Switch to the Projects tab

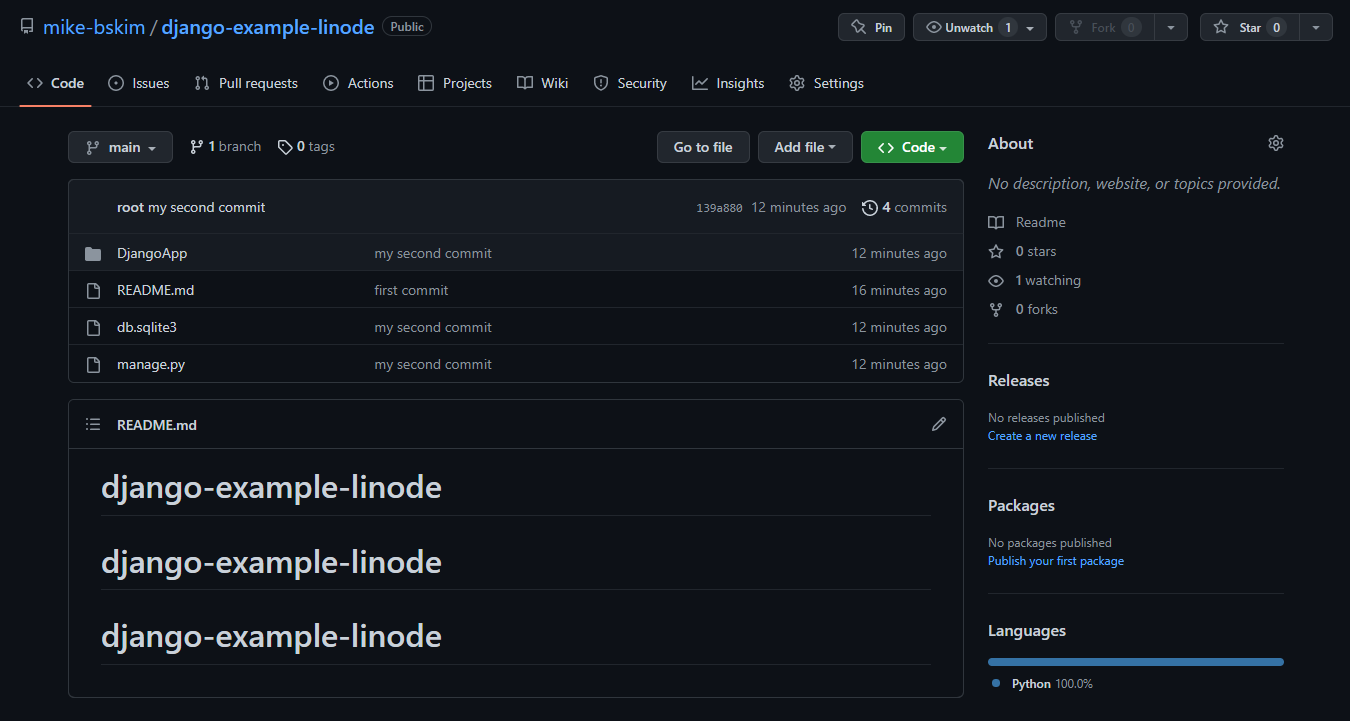pyautogui.click(x=455, y=83)
